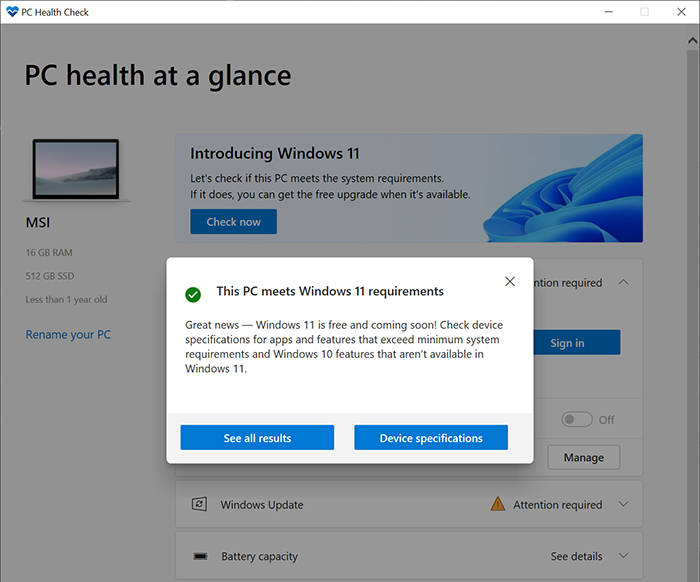Close the PC Health Check window

pos(681,12)
